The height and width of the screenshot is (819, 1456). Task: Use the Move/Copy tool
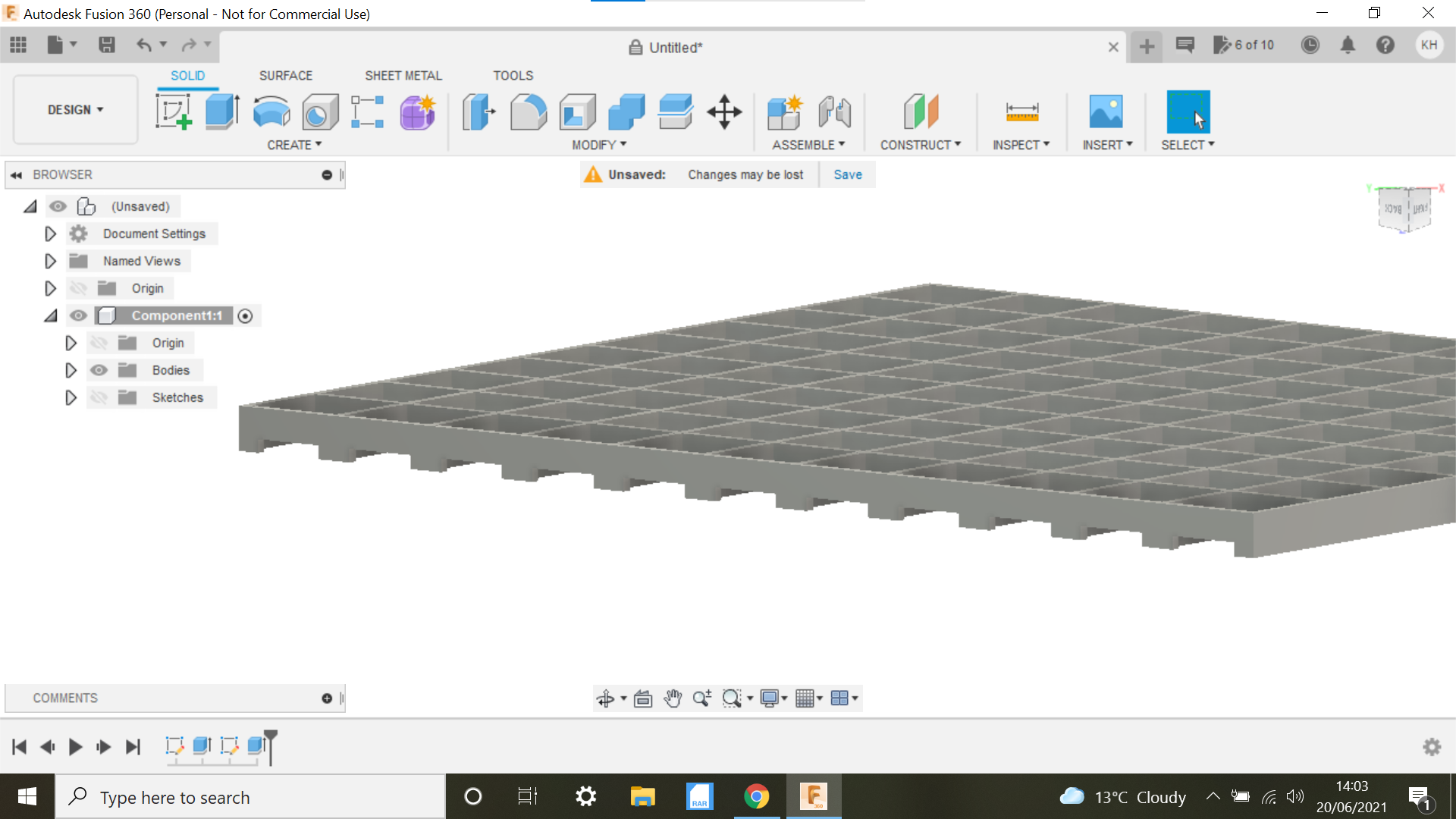(724, 111)
